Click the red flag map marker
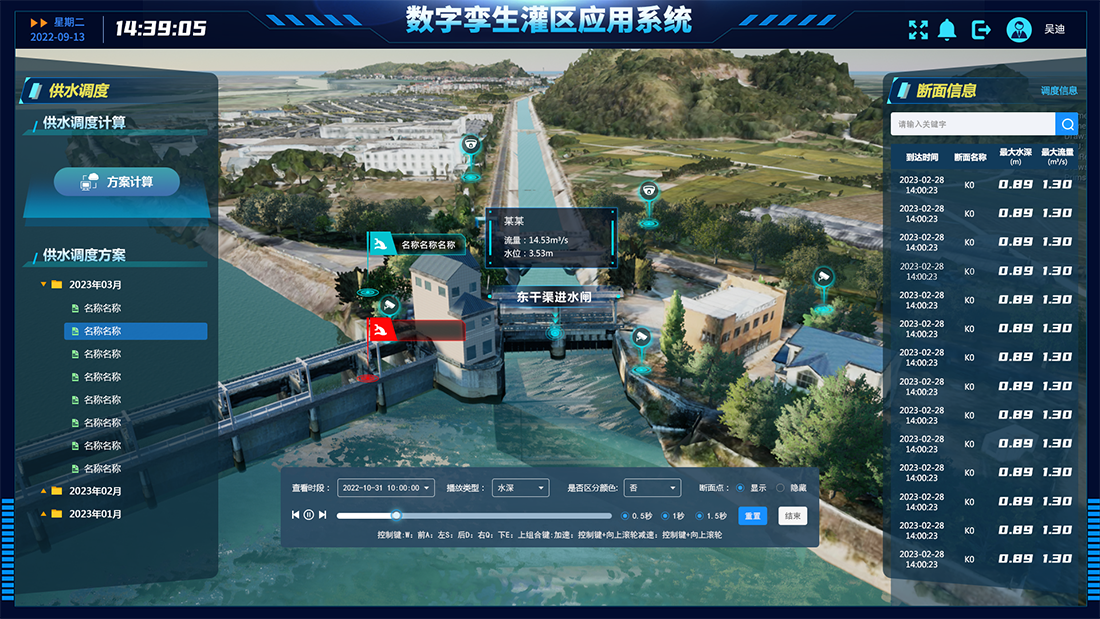This screenshot has width=1100, height=619. point(381,330)
